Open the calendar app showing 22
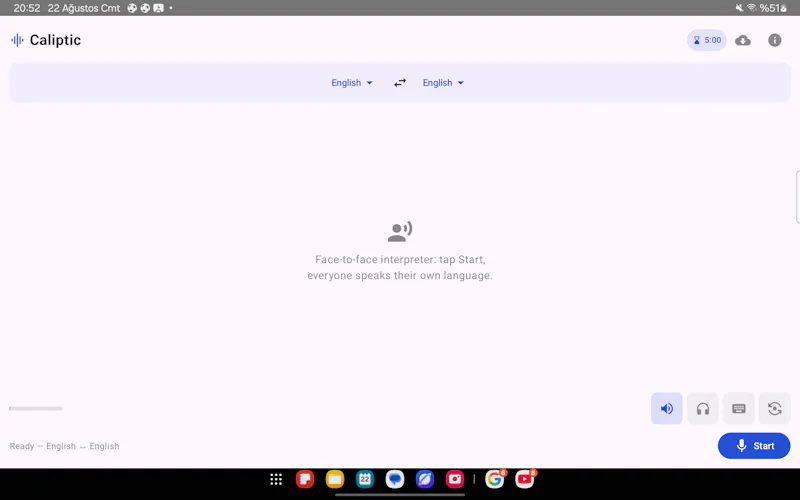Viewport: 800px width, 500px height. click(365, 479)
